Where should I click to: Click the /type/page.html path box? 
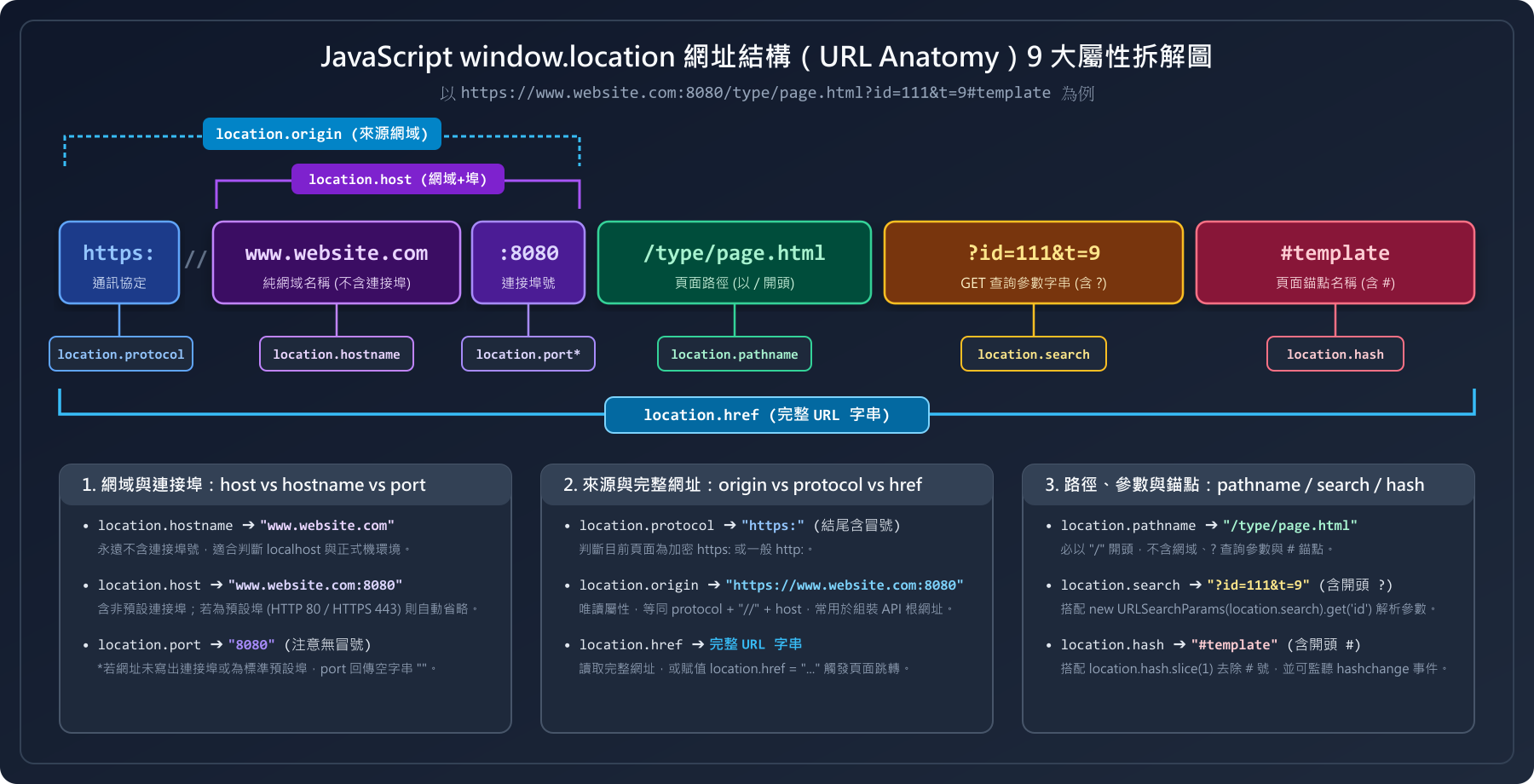[735, 262]
